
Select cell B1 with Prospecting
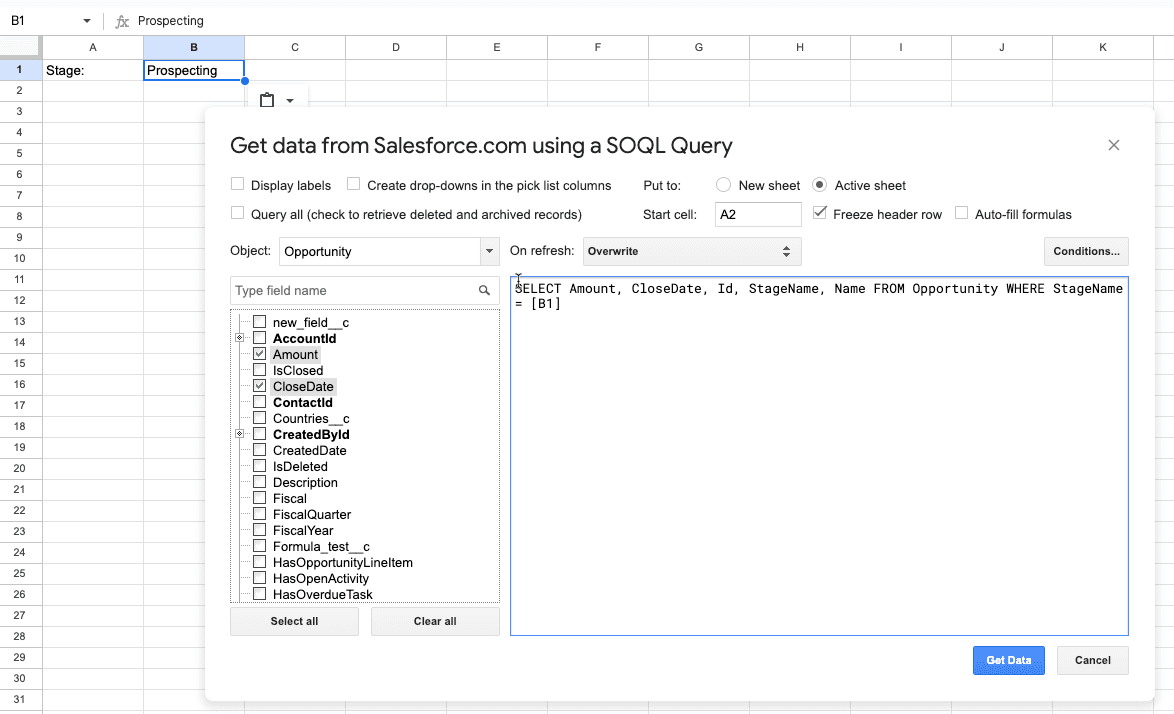pos(194,70)
